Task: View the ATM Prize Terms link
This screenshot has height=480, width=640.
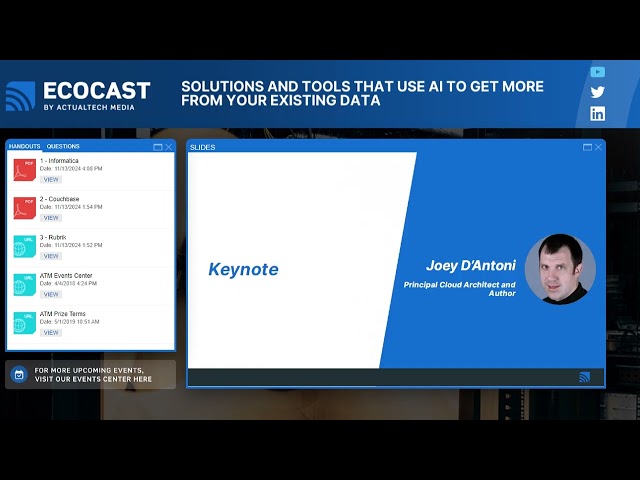Action: 51,333
